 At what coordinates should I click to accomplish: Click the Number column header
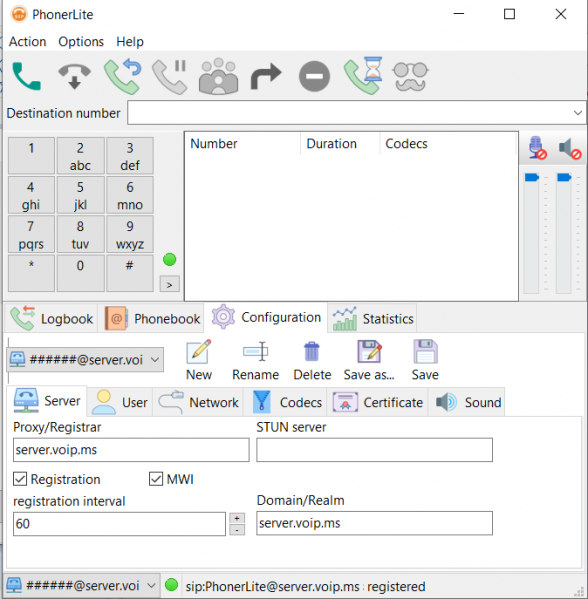tap(214, 144)
